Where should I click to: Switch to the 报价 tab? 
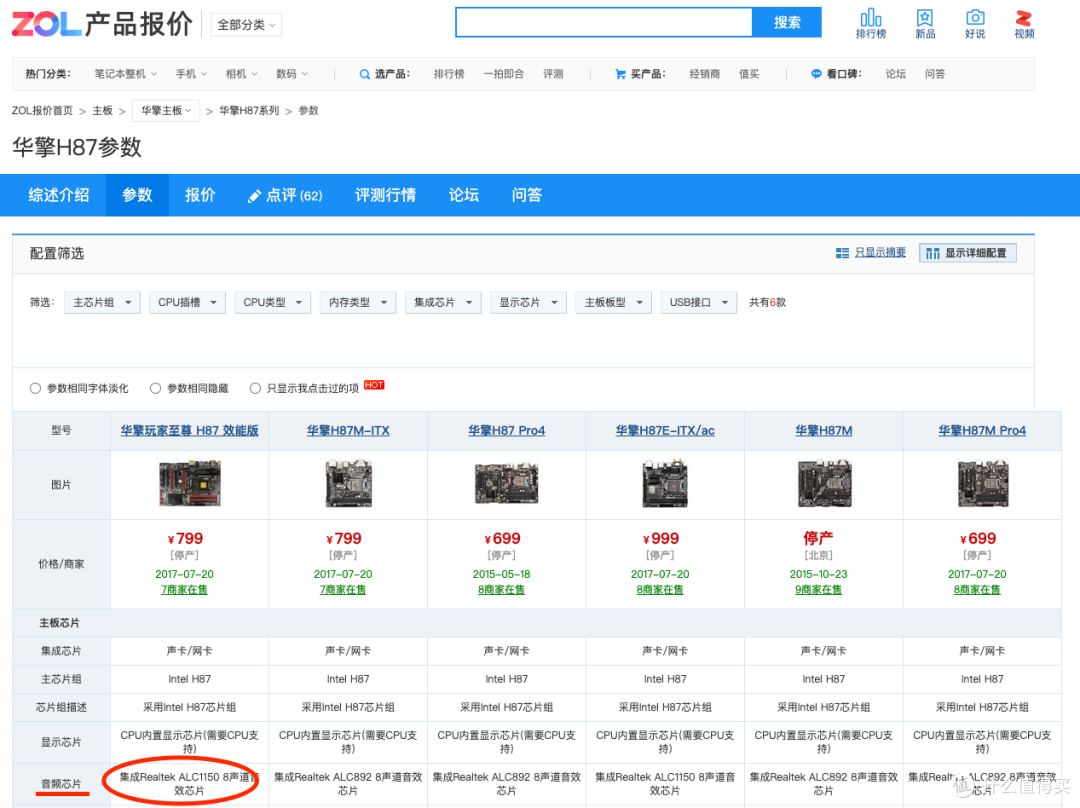point(200,196)
